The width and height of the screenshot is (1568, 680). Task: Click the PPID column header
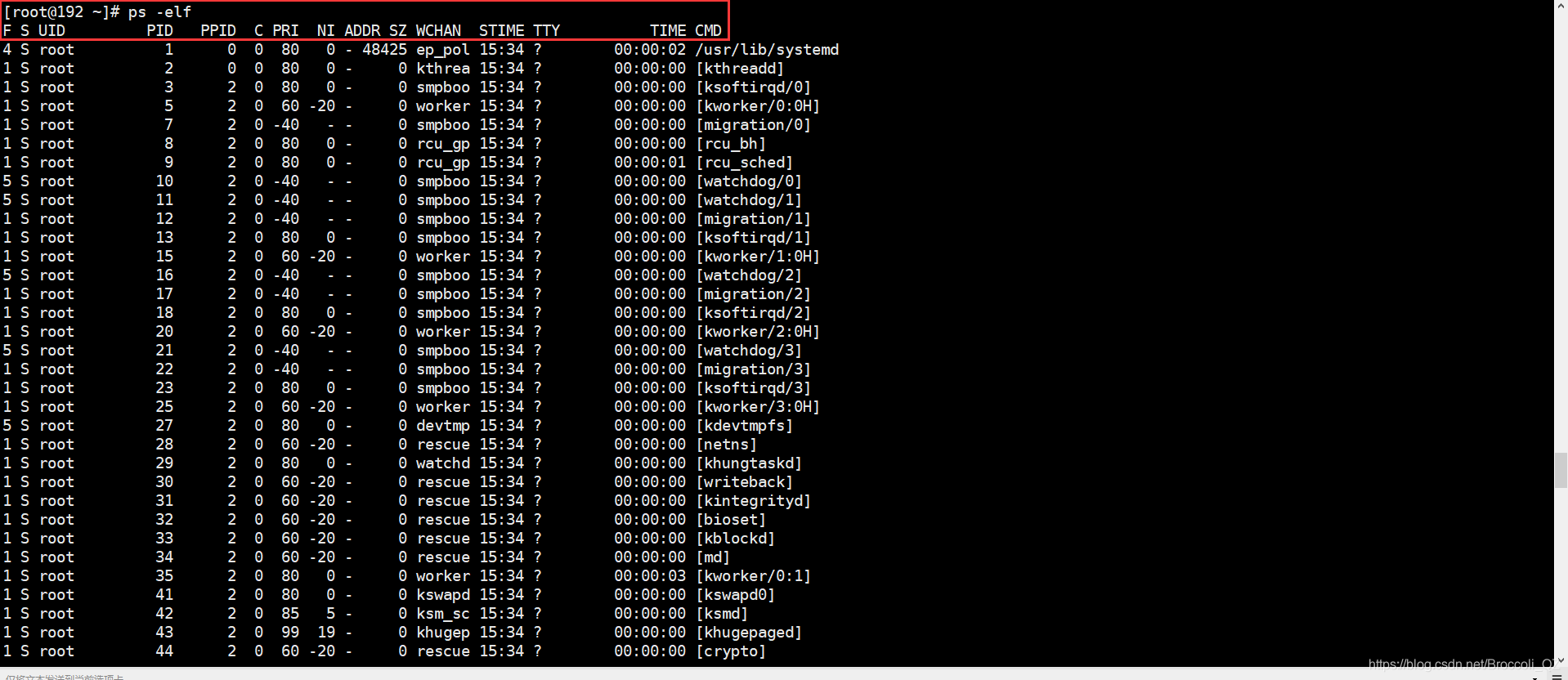218,31
